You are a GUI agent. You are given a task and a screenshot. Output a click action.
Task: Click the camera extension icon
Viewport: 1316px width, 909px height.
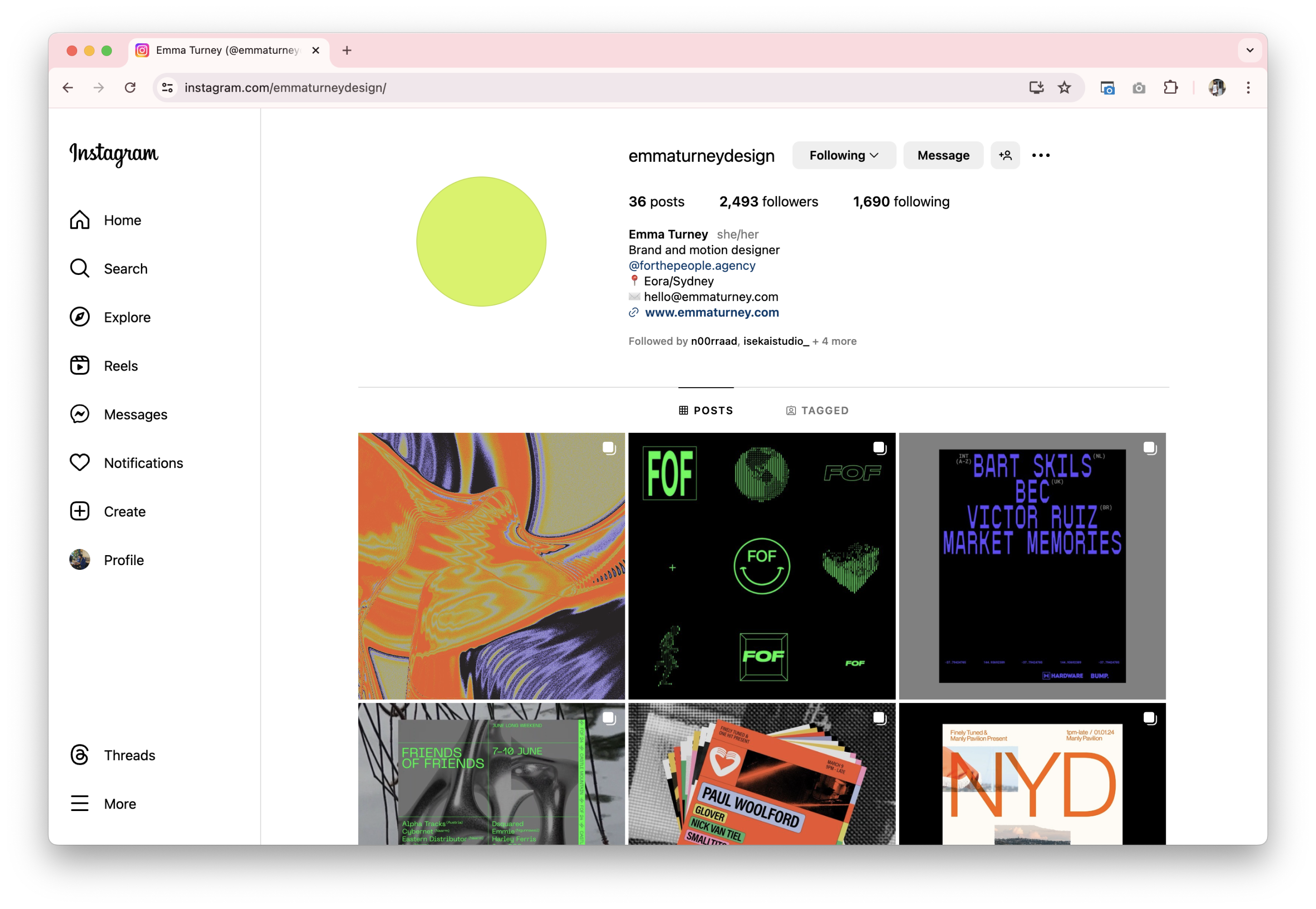point(1139,88)
